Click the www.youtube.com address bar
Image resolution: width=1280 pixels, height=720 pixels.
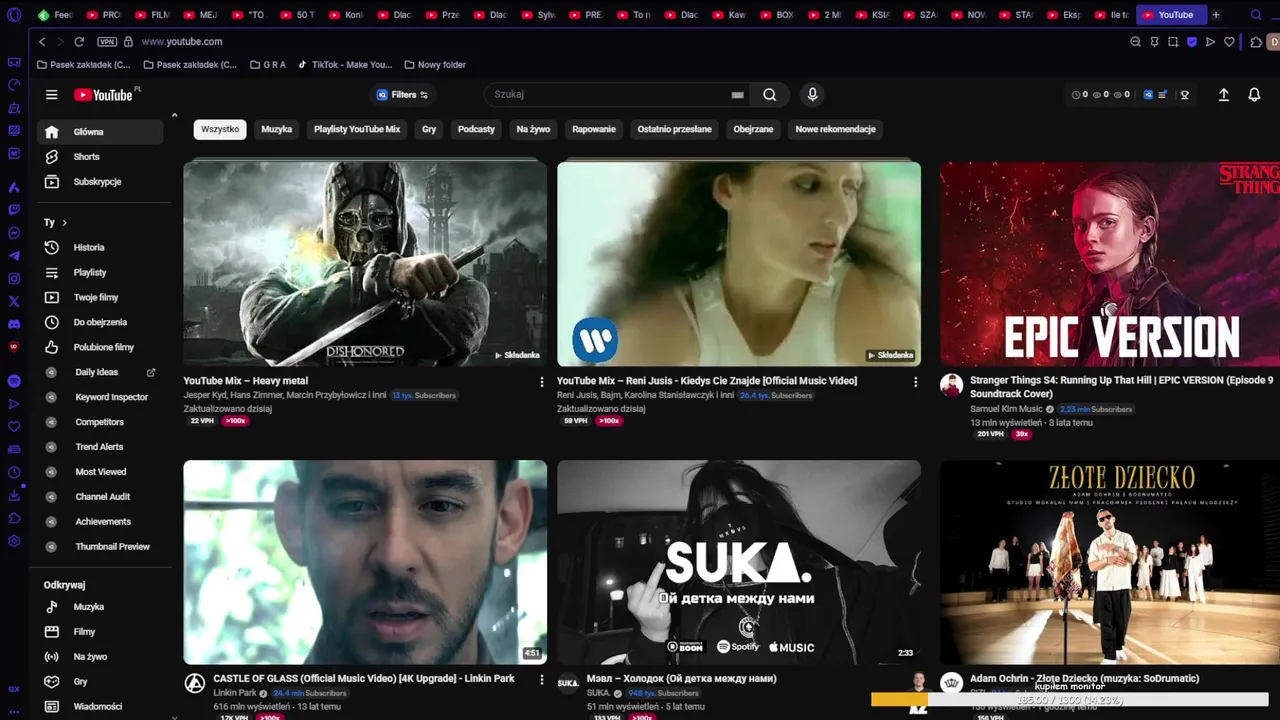pos(182,42)
